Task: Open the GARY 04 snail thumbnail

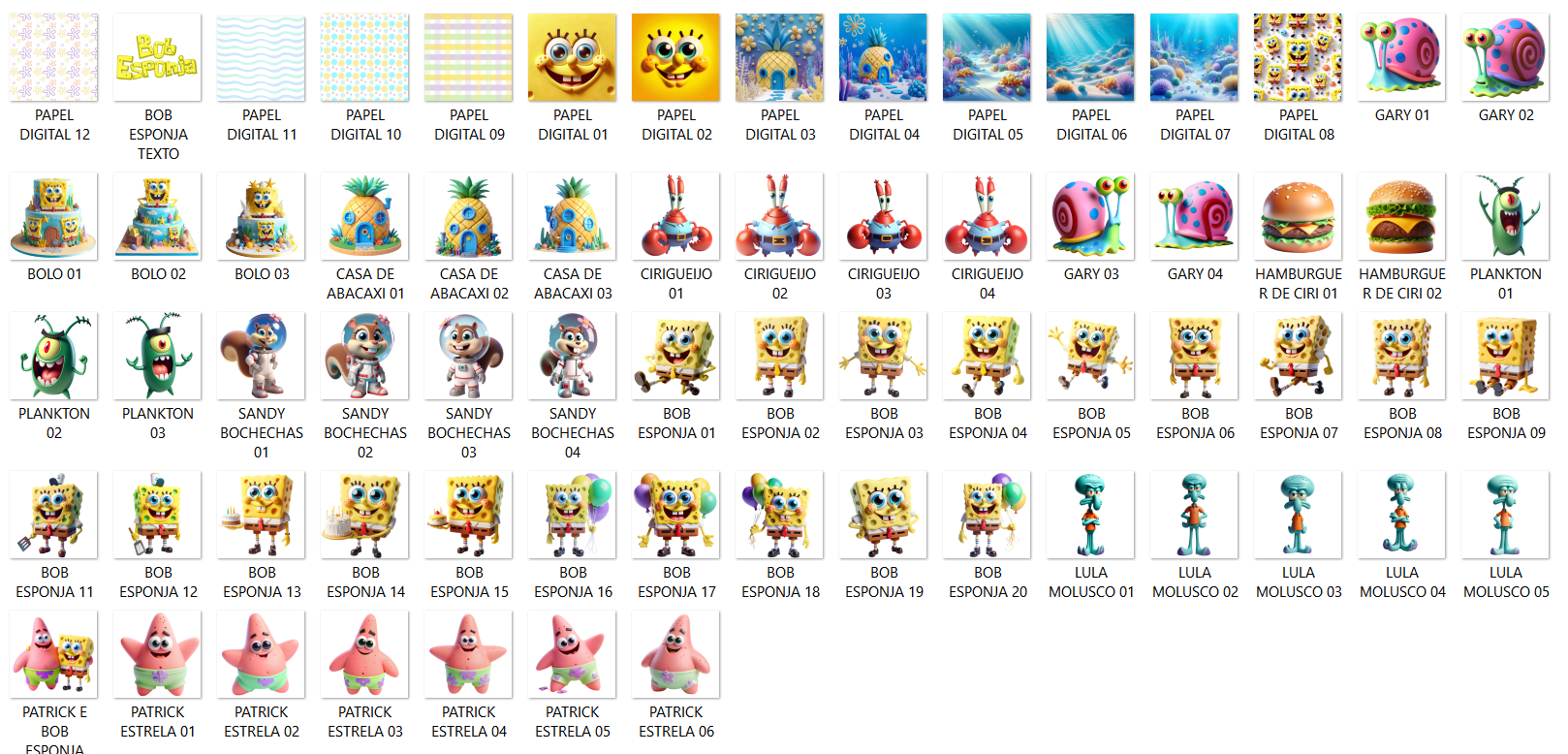Action: 1195,217
